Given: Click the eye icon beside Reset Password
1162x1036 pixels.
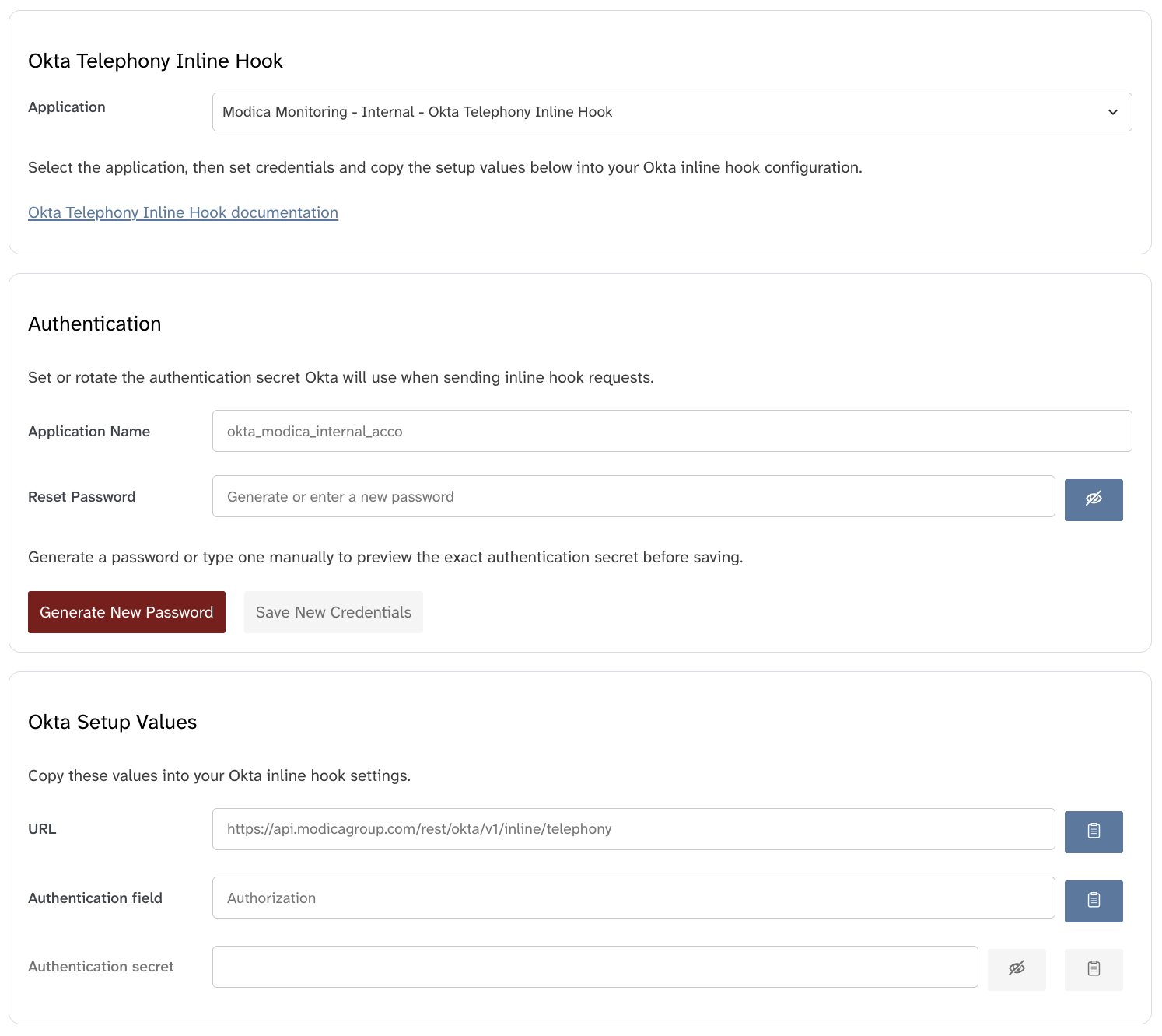Looking at the screenshot, I should point(1094,499).
